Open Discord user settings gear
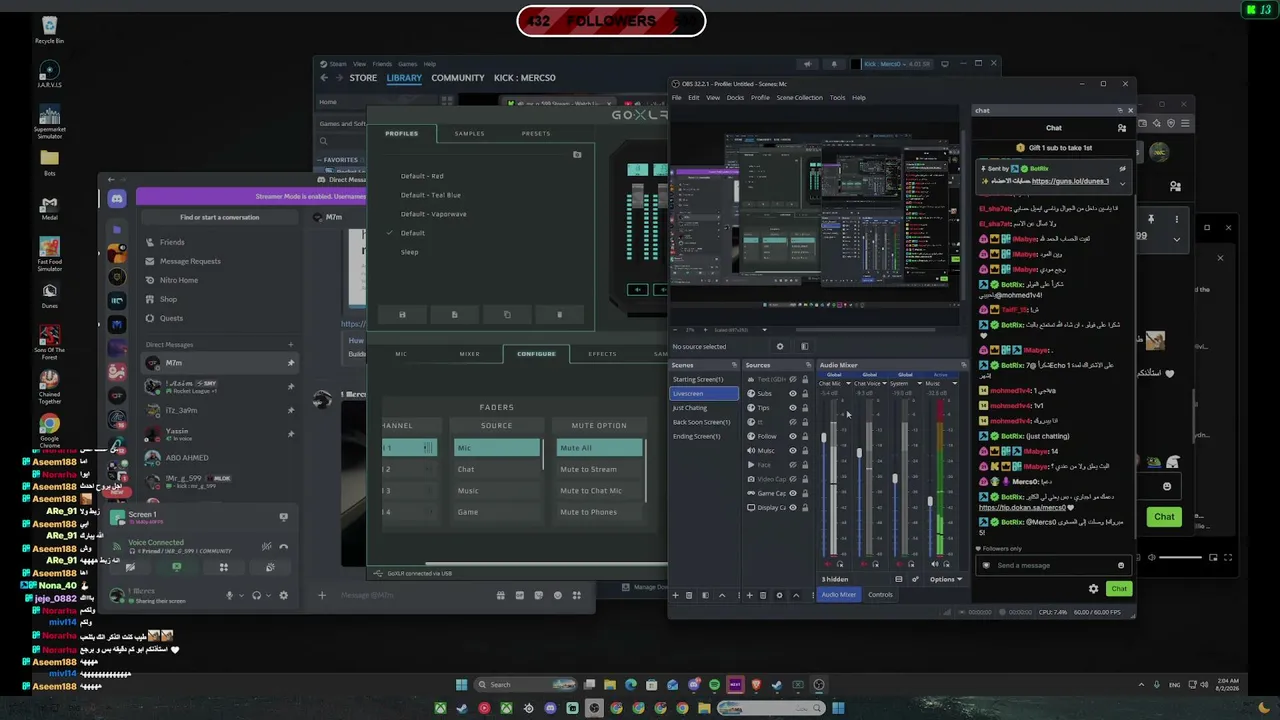Viewport: 1280px width, 720px height. 283,596
